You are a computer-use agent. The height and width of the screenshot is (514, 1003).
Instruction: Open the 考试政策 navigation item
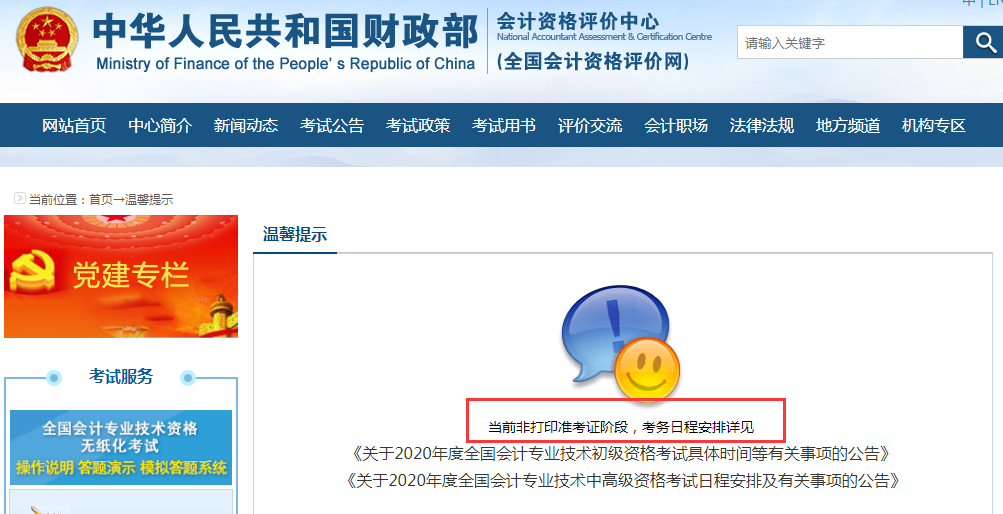[x=418, y=126]
